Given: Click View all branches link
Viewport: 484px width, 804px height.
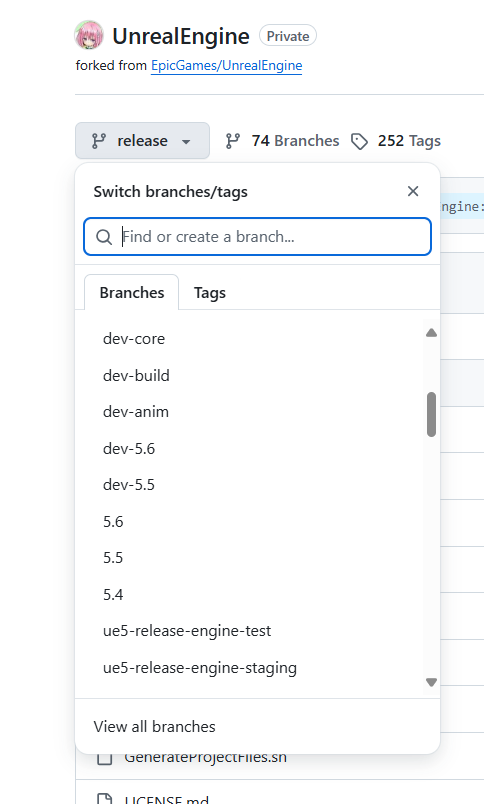Looking at the screenshot, I should pyautogui.click(x=154, y=727).
